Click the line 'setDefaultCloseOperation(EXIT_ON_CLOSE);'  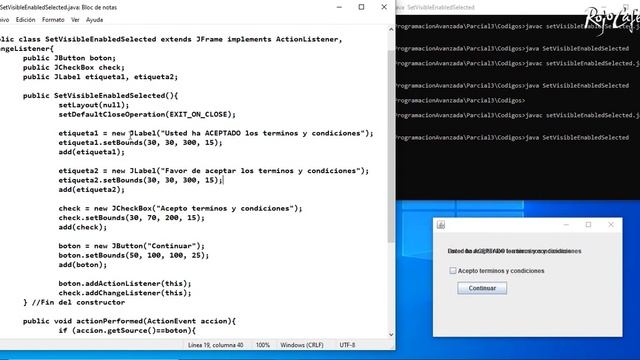[x=147, y=114]
